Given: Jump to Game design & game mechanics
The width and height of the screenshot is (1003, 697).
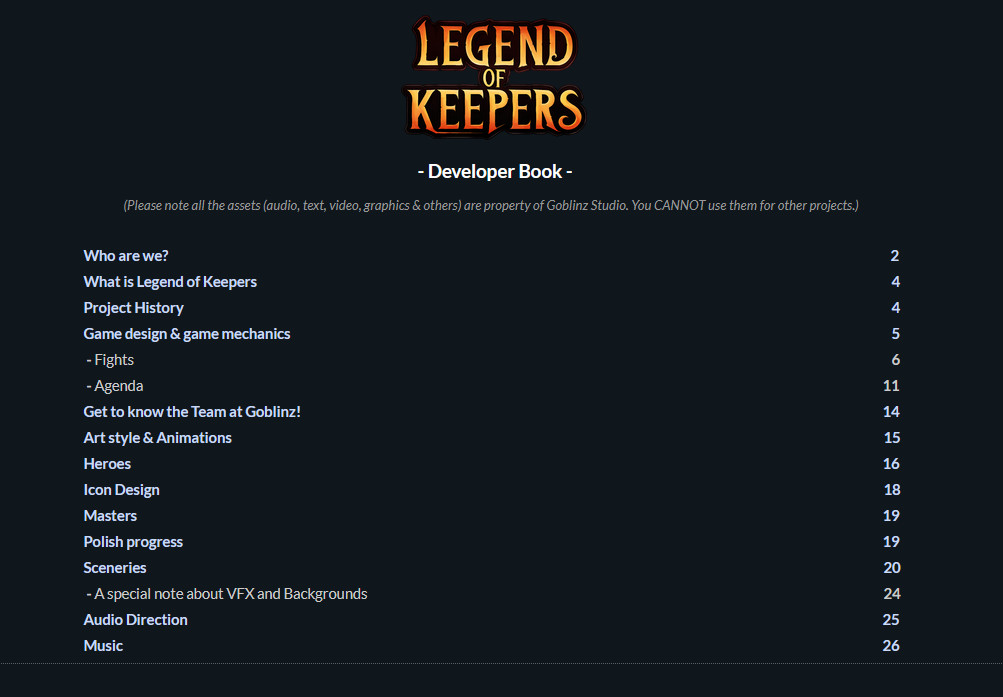Looking at the screenshot, I should (187, 334).
